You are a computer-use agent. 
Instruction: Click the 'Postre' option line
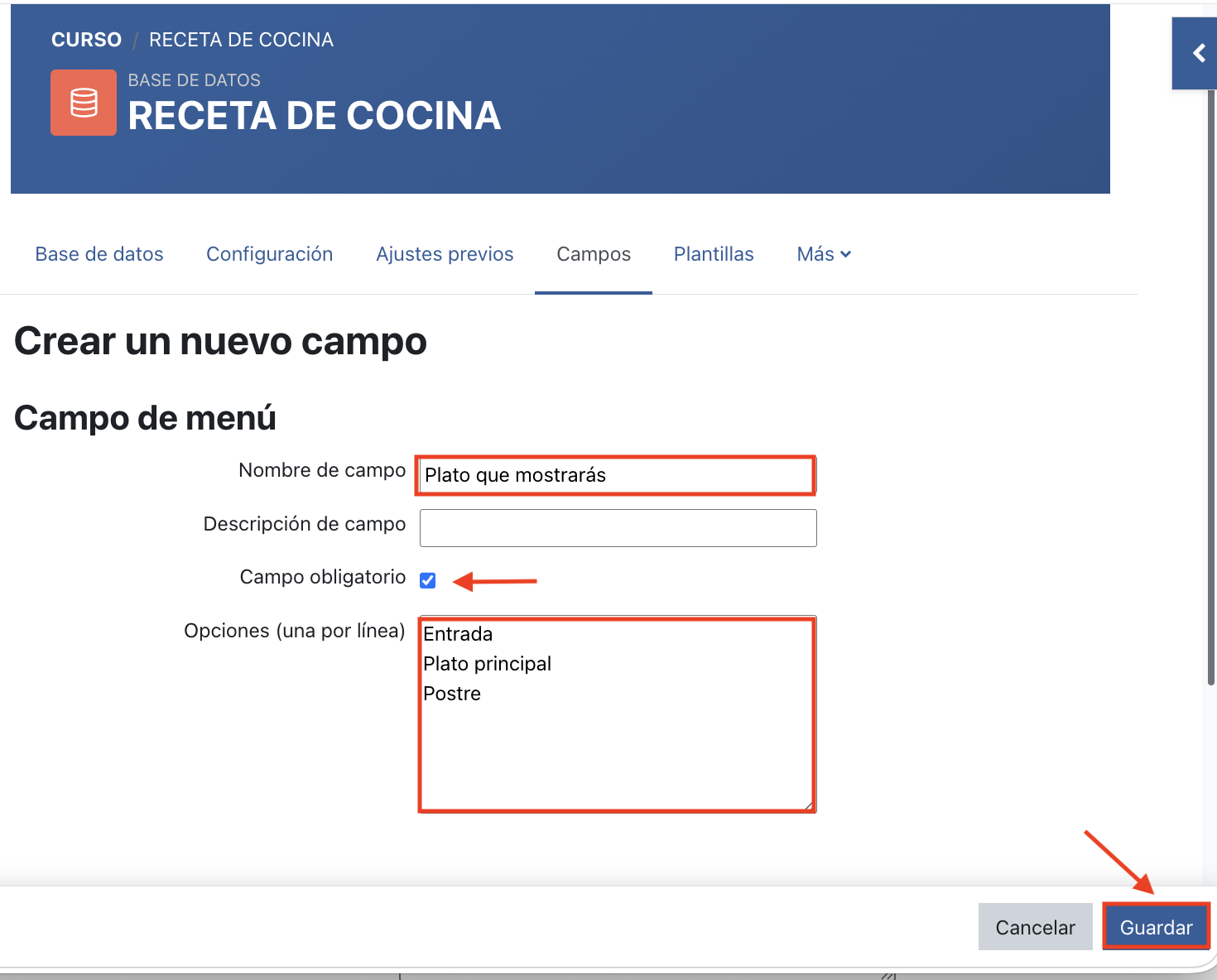pos(452,694)
